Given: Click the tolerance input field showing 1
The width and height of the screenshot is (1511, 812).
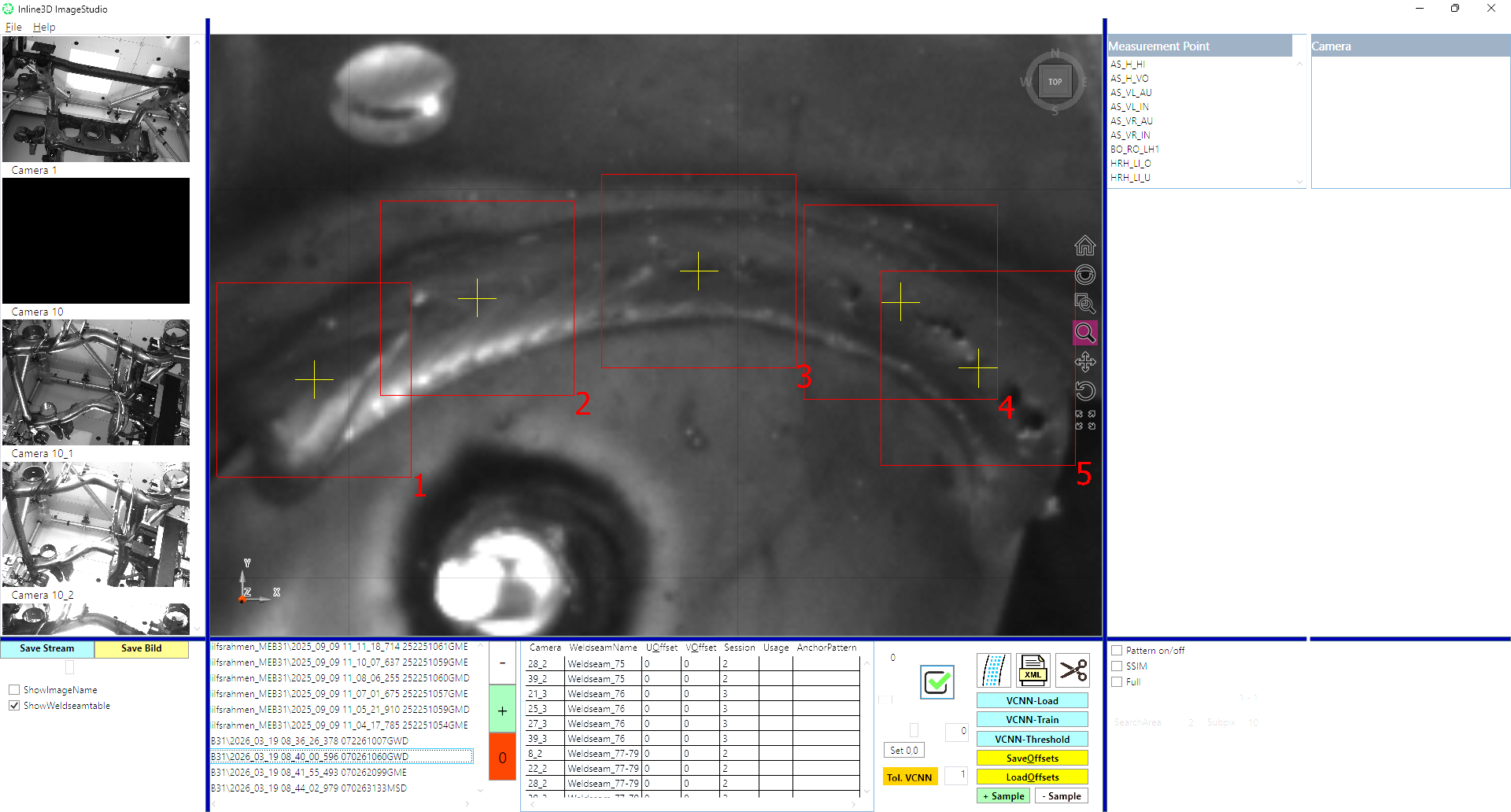Looking at the screenshot, I should (956, 775).
